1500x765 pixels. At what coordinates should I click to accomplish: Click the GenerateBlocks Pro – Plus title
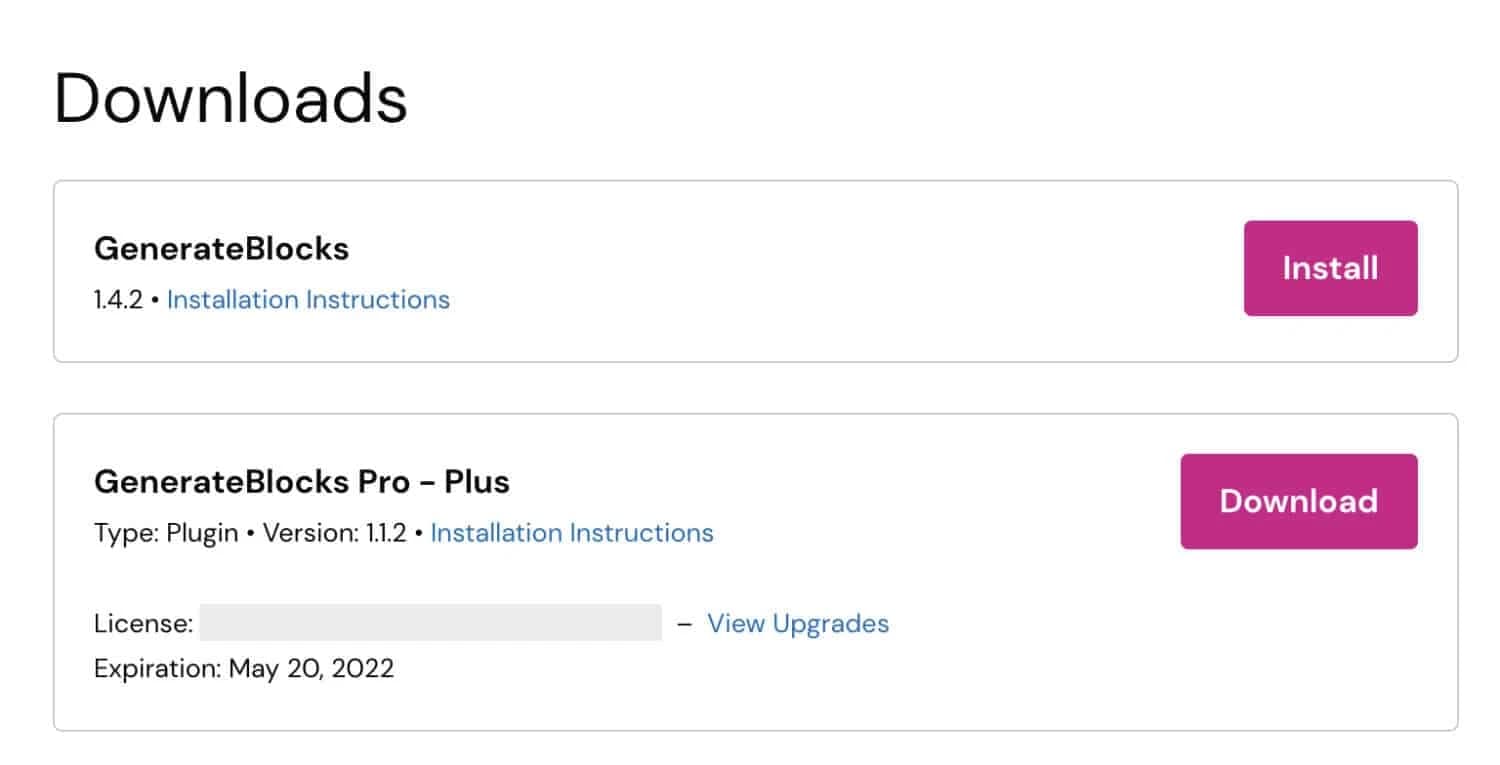pos(301,481)
